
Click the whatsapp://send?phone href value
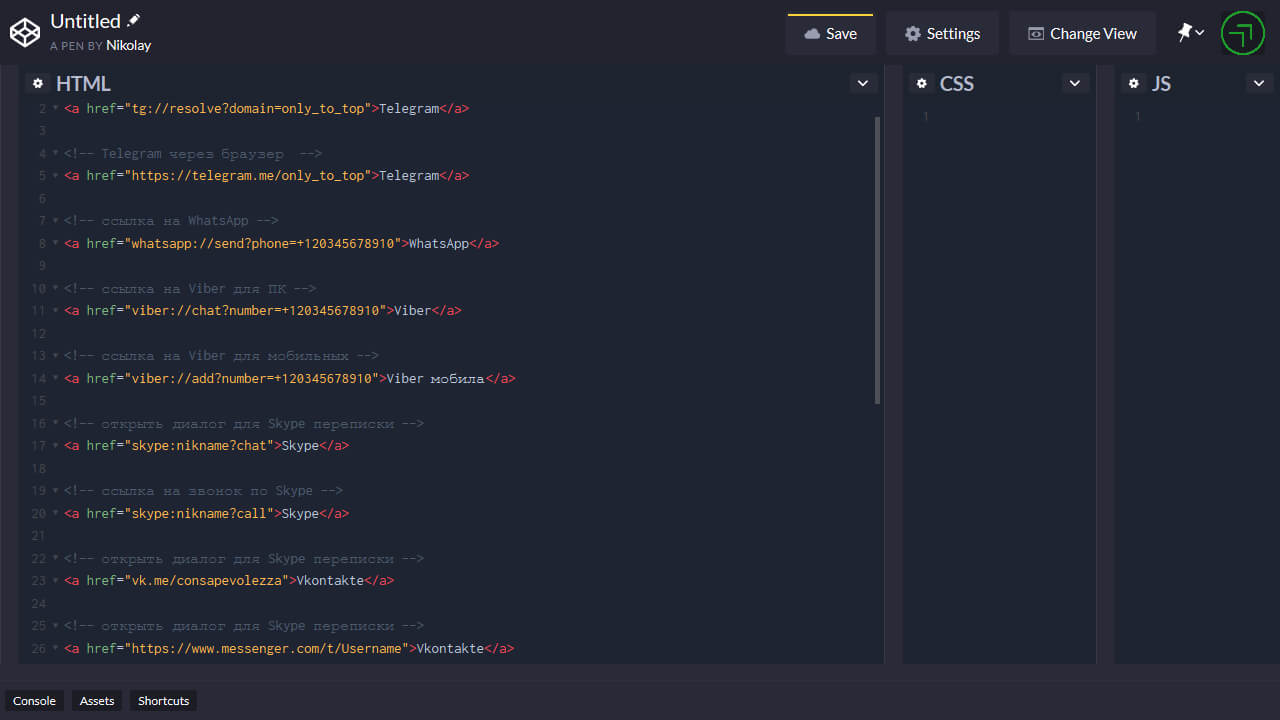pos(263,243)
